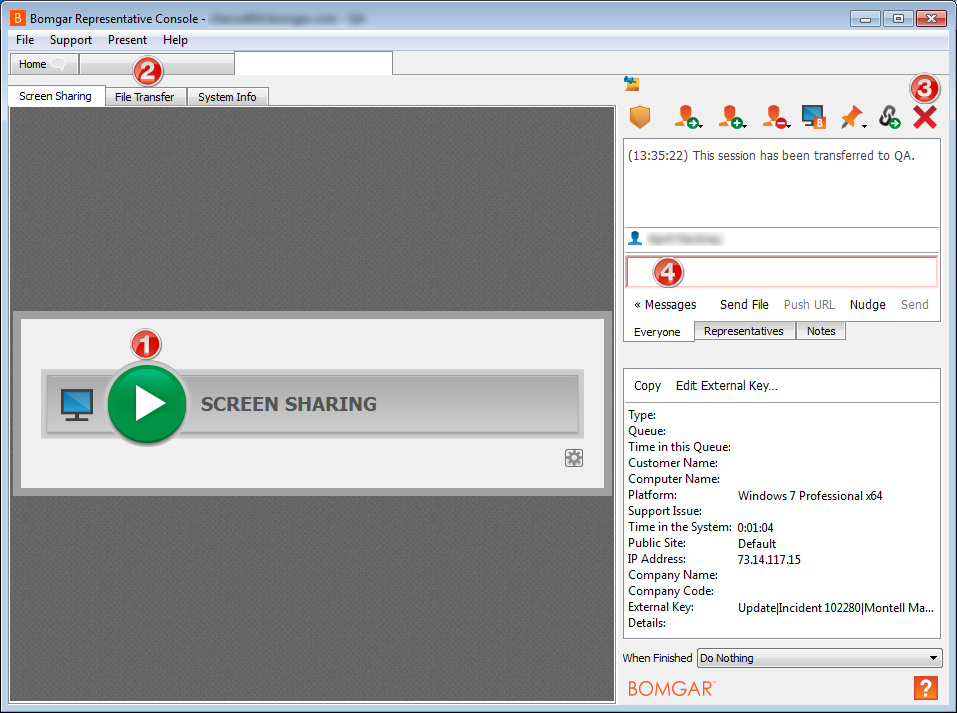Screen dimensions: 957x713
Task: Click the orange shield elevate icon
Action: click(x=640, y=117)
